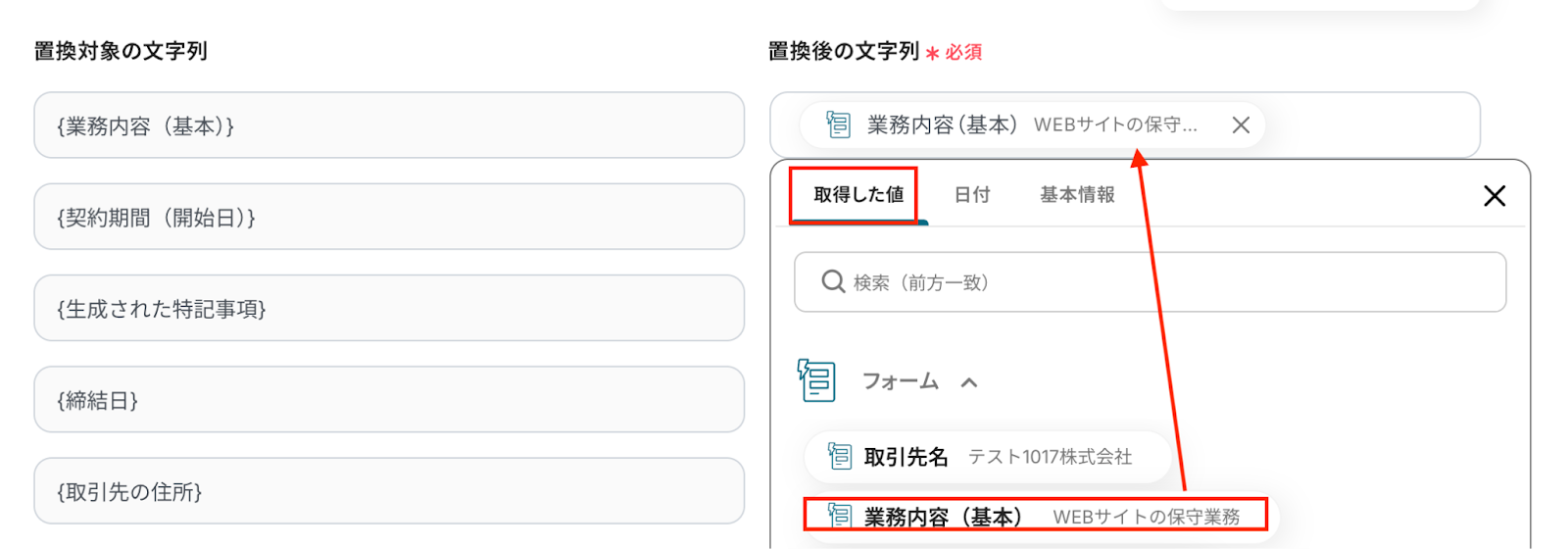Click the 取引先名 item's form icon
Viewport: 1568px width, 549px height.
point(840,456)
